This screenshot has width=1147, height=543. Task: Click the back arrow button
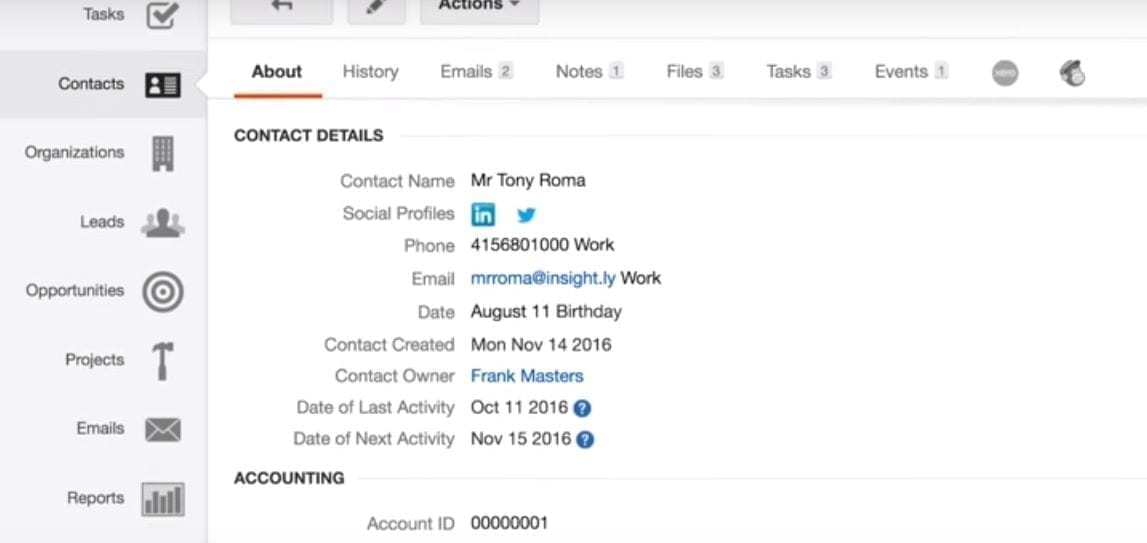click(282, 7)
